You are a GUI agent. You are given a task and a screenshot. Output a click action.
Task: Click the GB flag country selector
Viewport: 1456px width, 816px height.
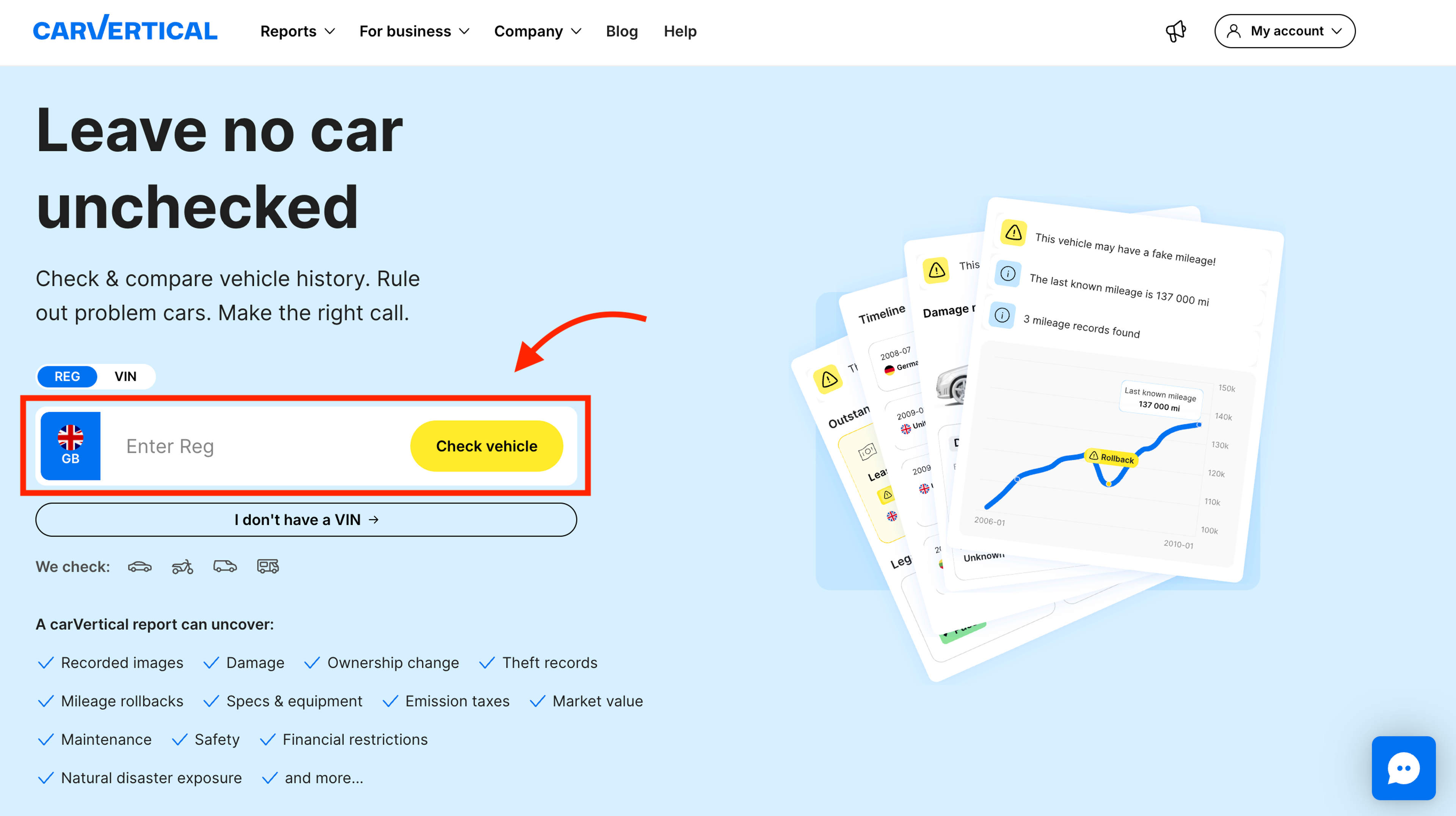[x=71, y=446]
